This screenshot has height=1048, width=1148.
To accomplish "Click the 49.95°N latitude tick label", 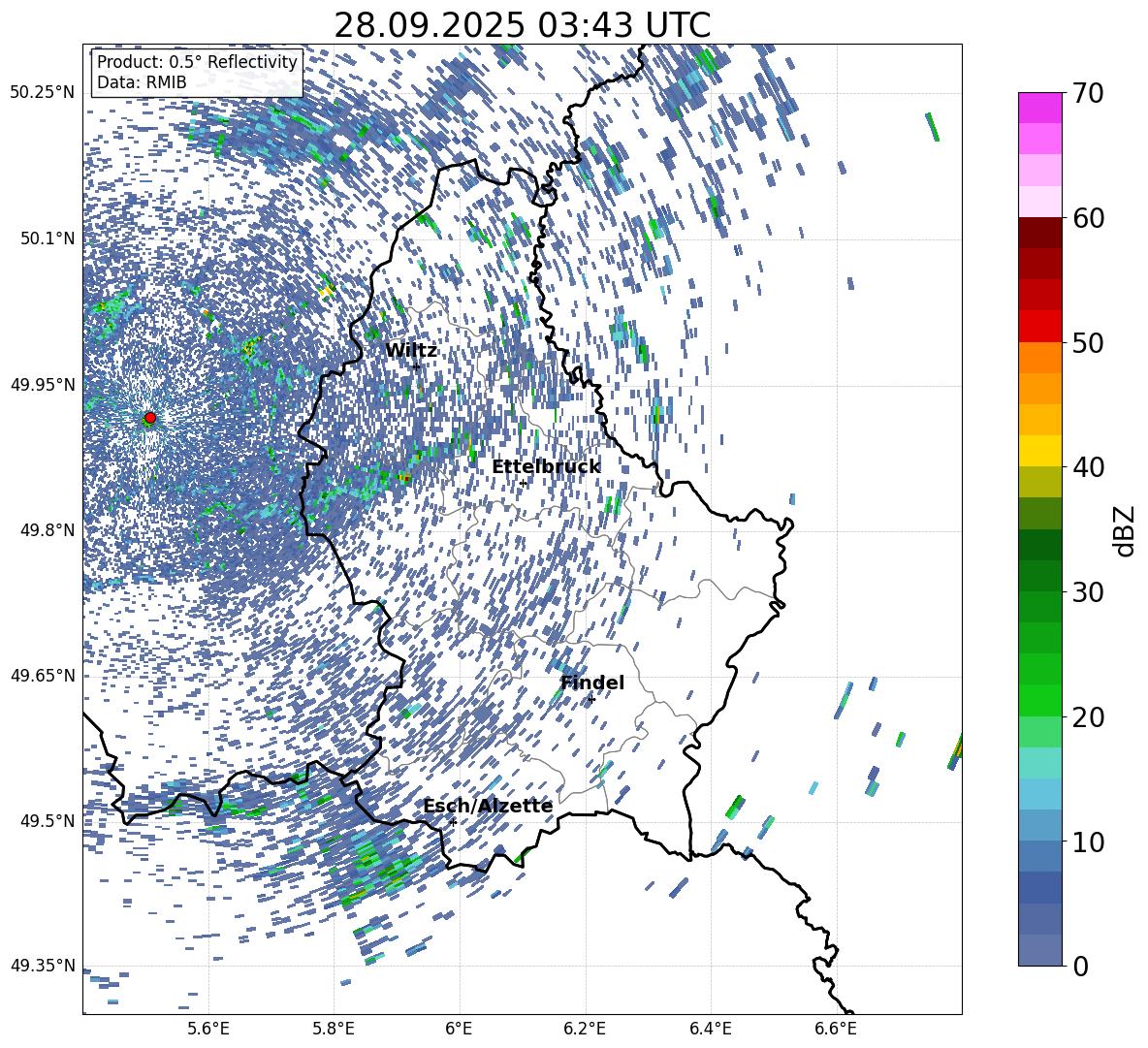I will click(44, 384).
